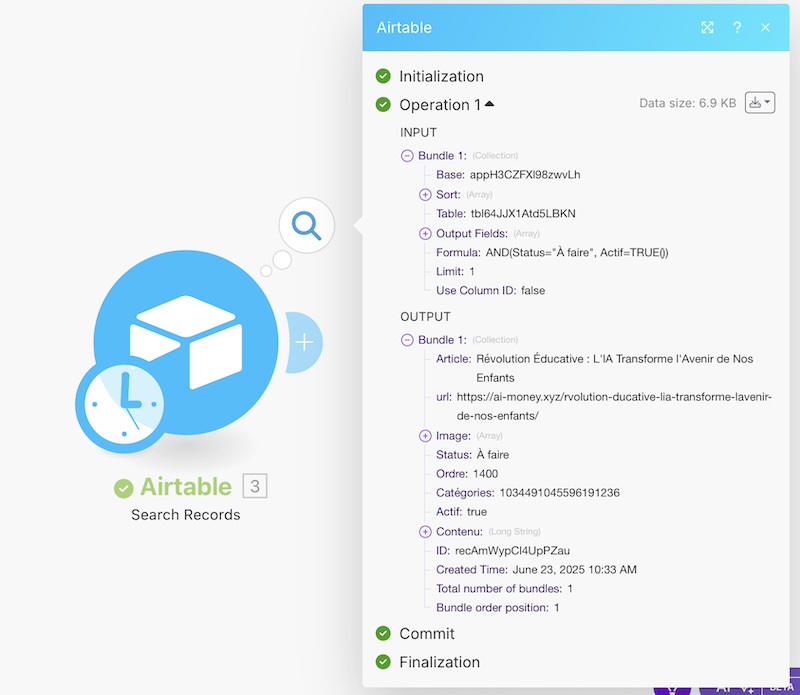Open help with the question mark icon

coord(737,28)
